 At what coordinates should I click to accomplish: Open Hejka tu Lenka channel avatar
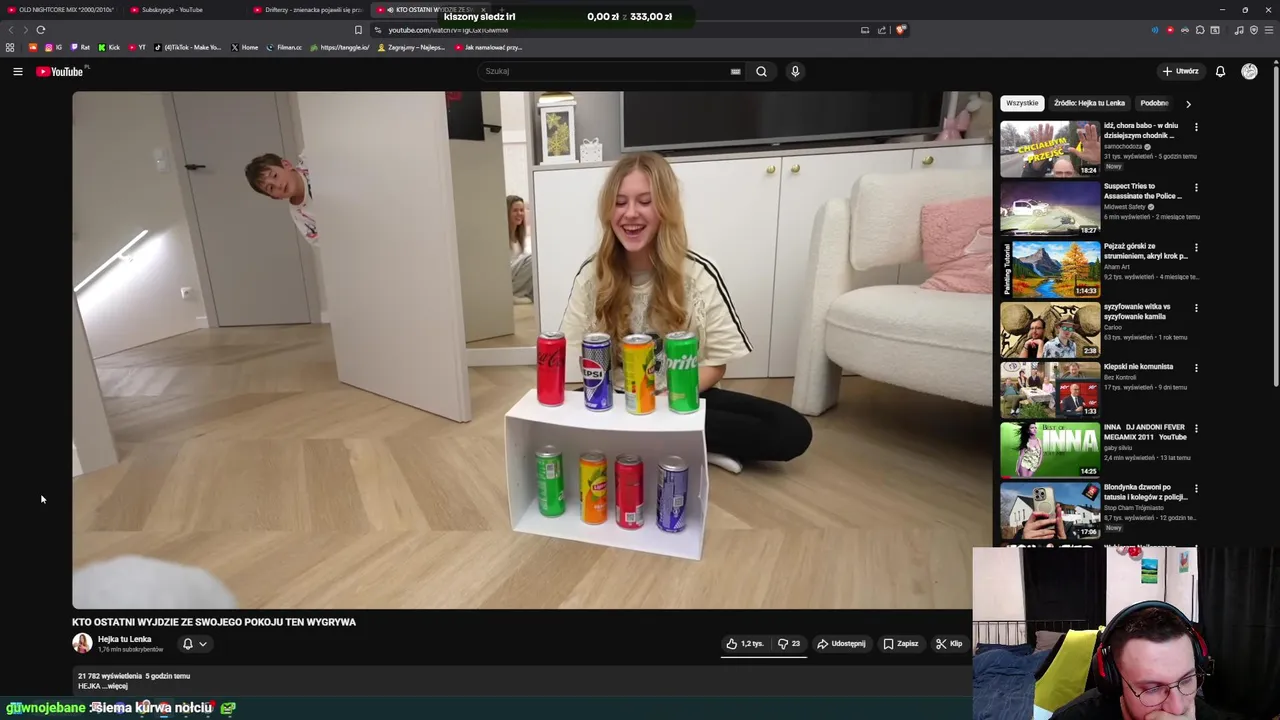tap(82, 643)
